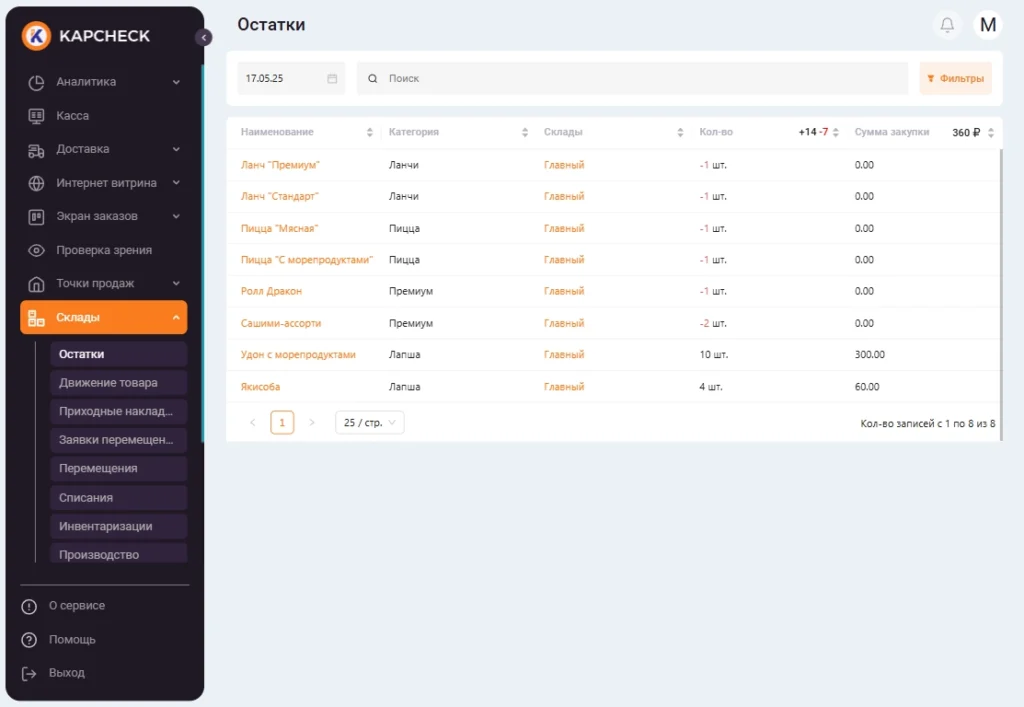This screenshot has height=707, width=1024.
Task: Click the Выход logout icon
Action: pos(29,673)
